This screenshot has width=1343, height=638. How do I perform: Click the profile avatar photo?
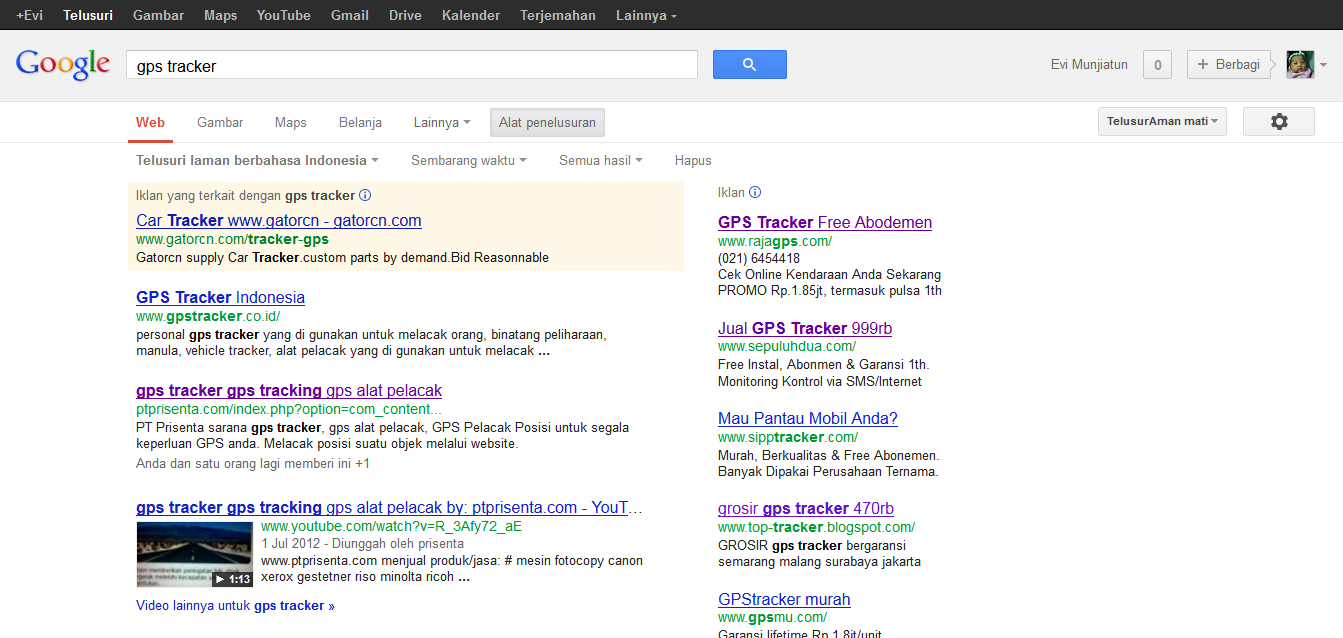coord(1300,65)
